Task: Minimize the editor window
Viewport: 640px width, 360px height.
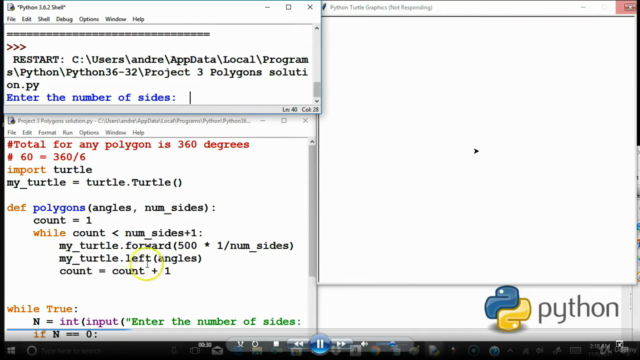Action: point(263,121)
